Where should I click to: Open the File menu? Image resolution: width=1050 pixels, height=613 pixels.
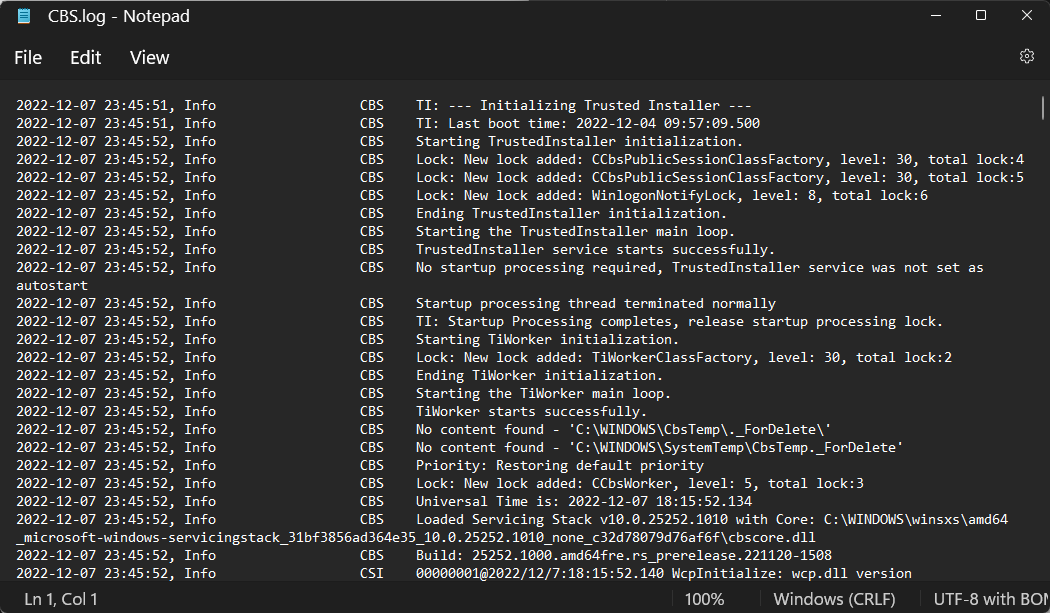(x=28, y=58)
